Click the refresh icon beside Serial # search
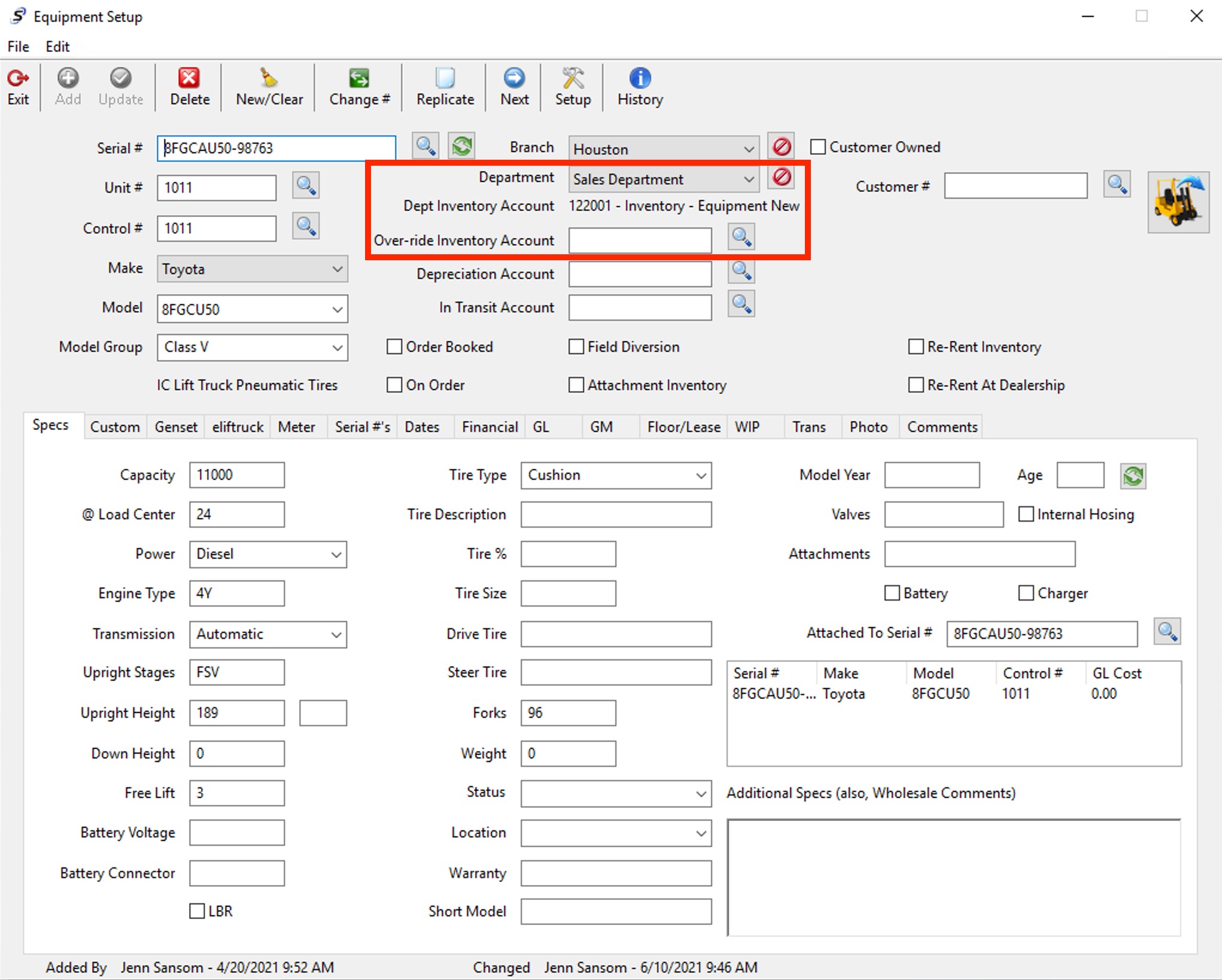 point(462,146)
